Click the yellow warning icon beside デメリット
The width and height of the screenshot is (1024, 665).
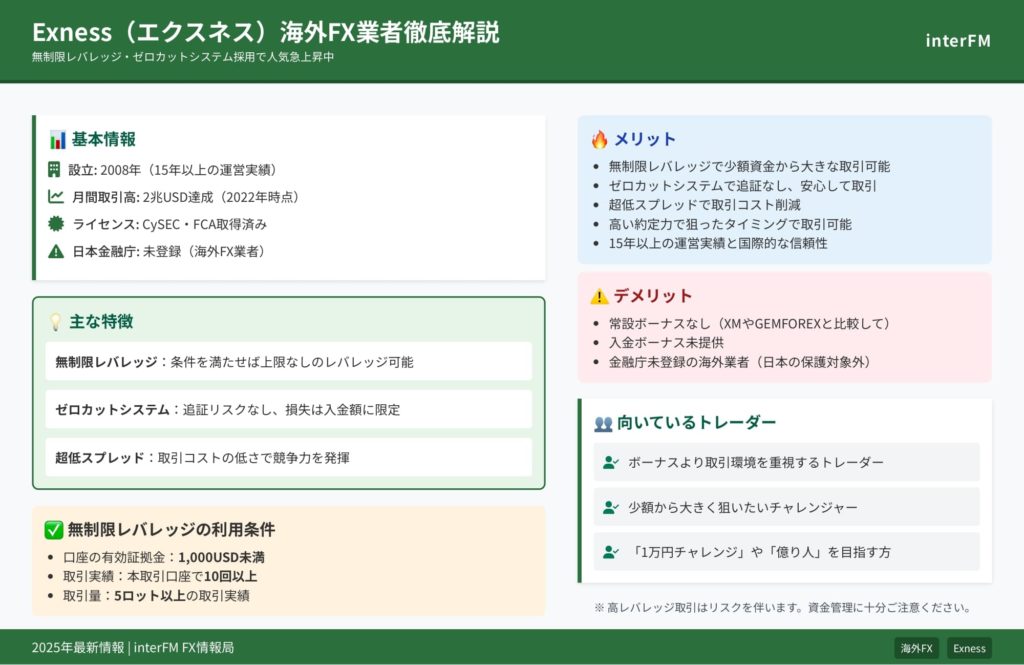tap(599, 297)
